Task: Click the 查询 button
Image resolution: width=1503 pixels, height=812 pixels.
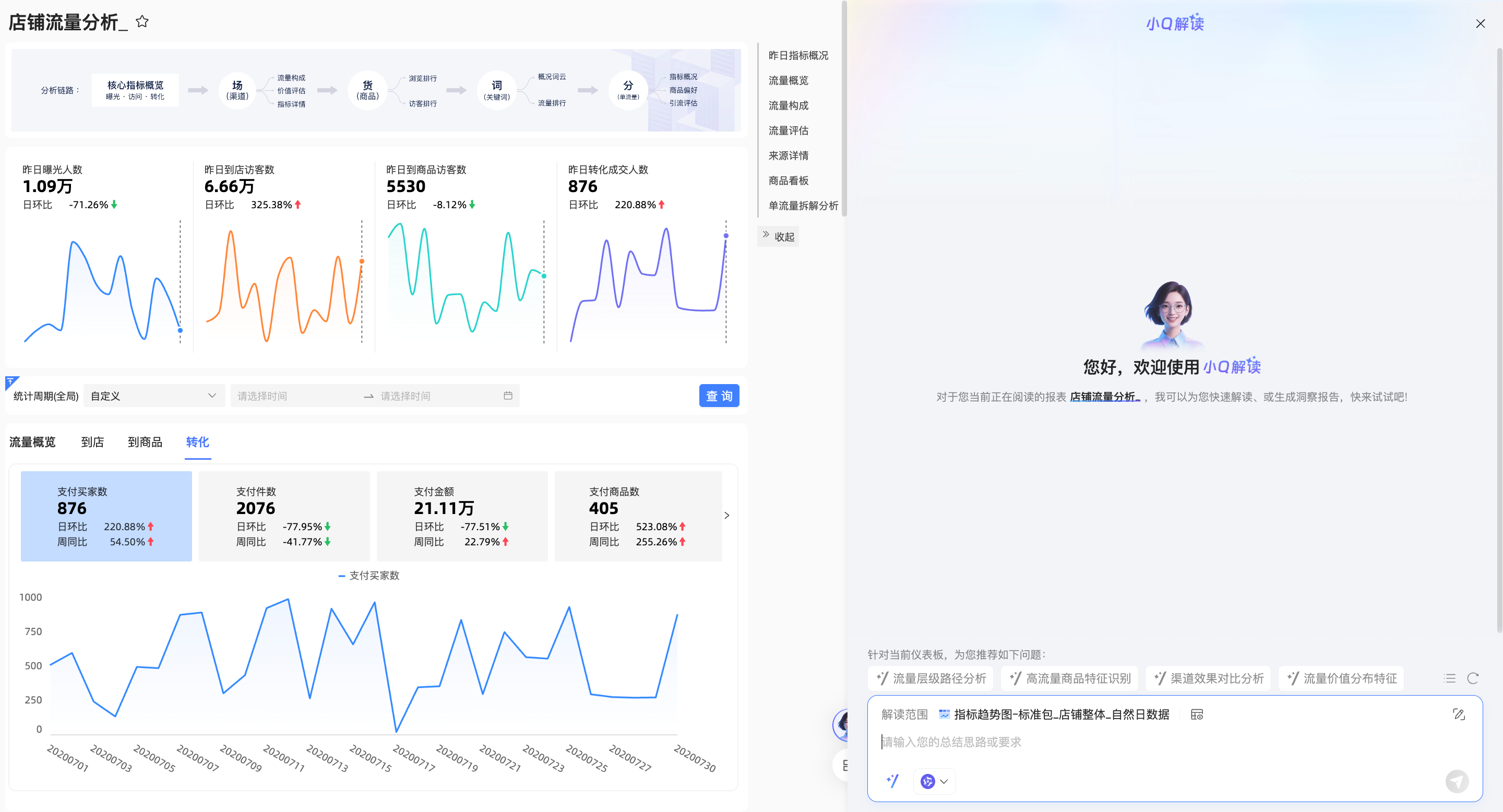Action: point(719,396)
